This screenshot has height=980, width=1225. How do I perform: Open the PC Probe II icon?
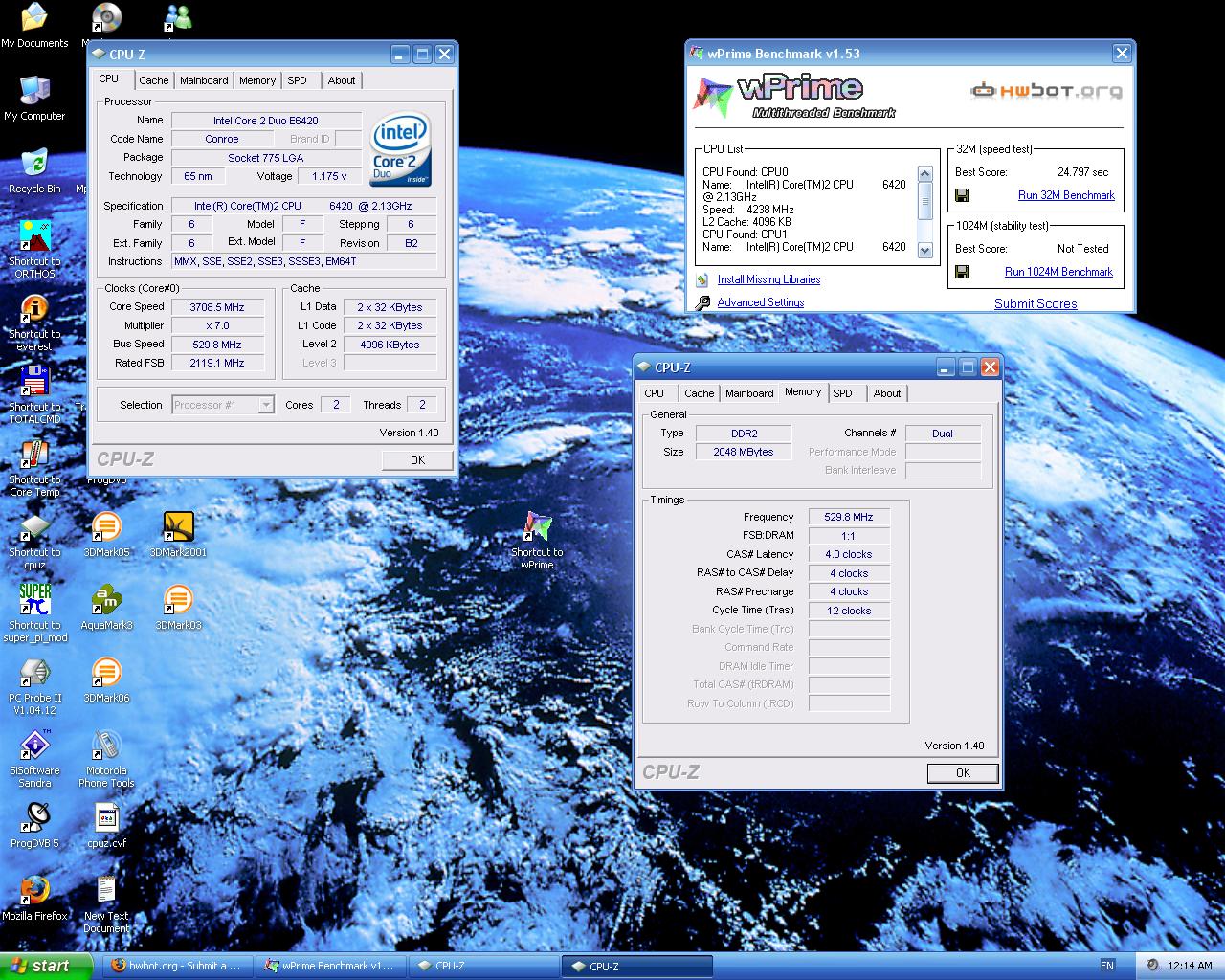pos(34,686)
